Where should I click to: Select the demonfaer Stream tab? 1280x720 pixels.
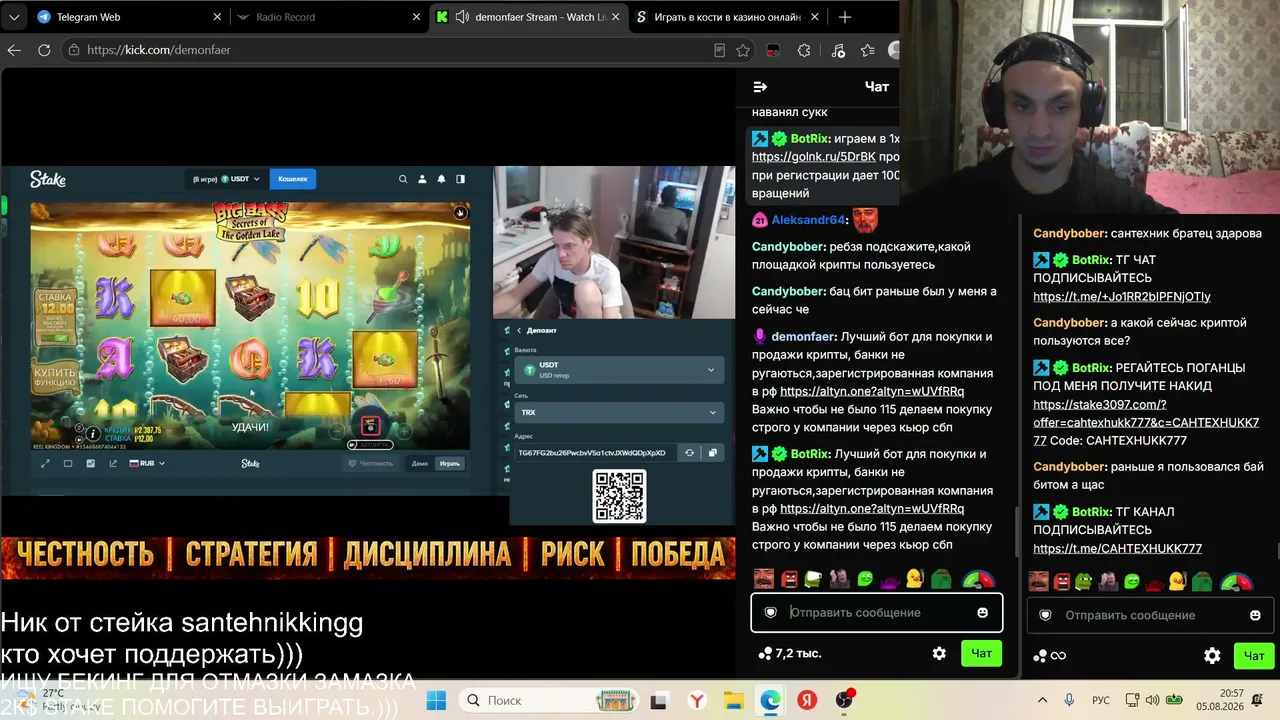tap(529, 17)
